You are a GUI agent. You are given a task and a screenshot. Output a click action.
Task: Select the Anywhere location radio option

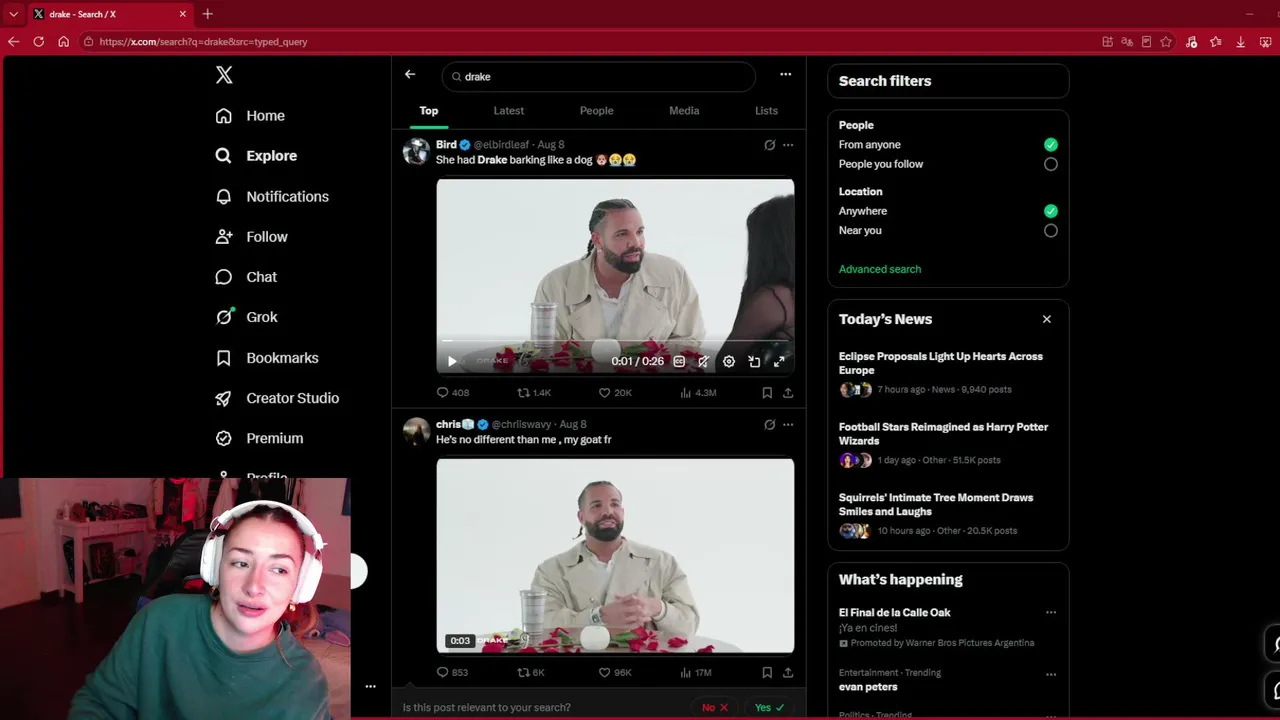[x=1051, y=211]
